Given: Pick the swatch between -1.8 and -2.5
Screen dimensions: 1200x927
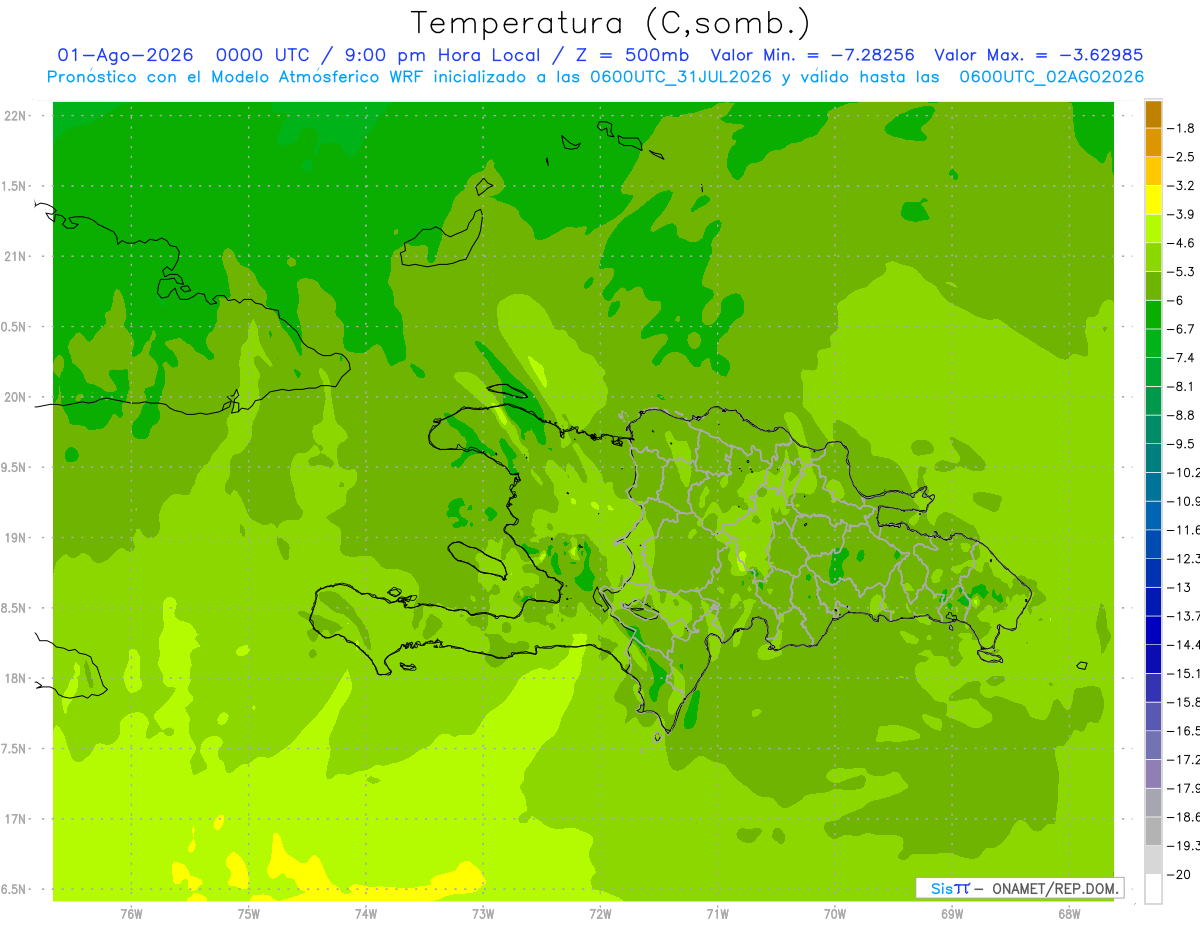Looking at the screenshot, I should click(1153, 143).
